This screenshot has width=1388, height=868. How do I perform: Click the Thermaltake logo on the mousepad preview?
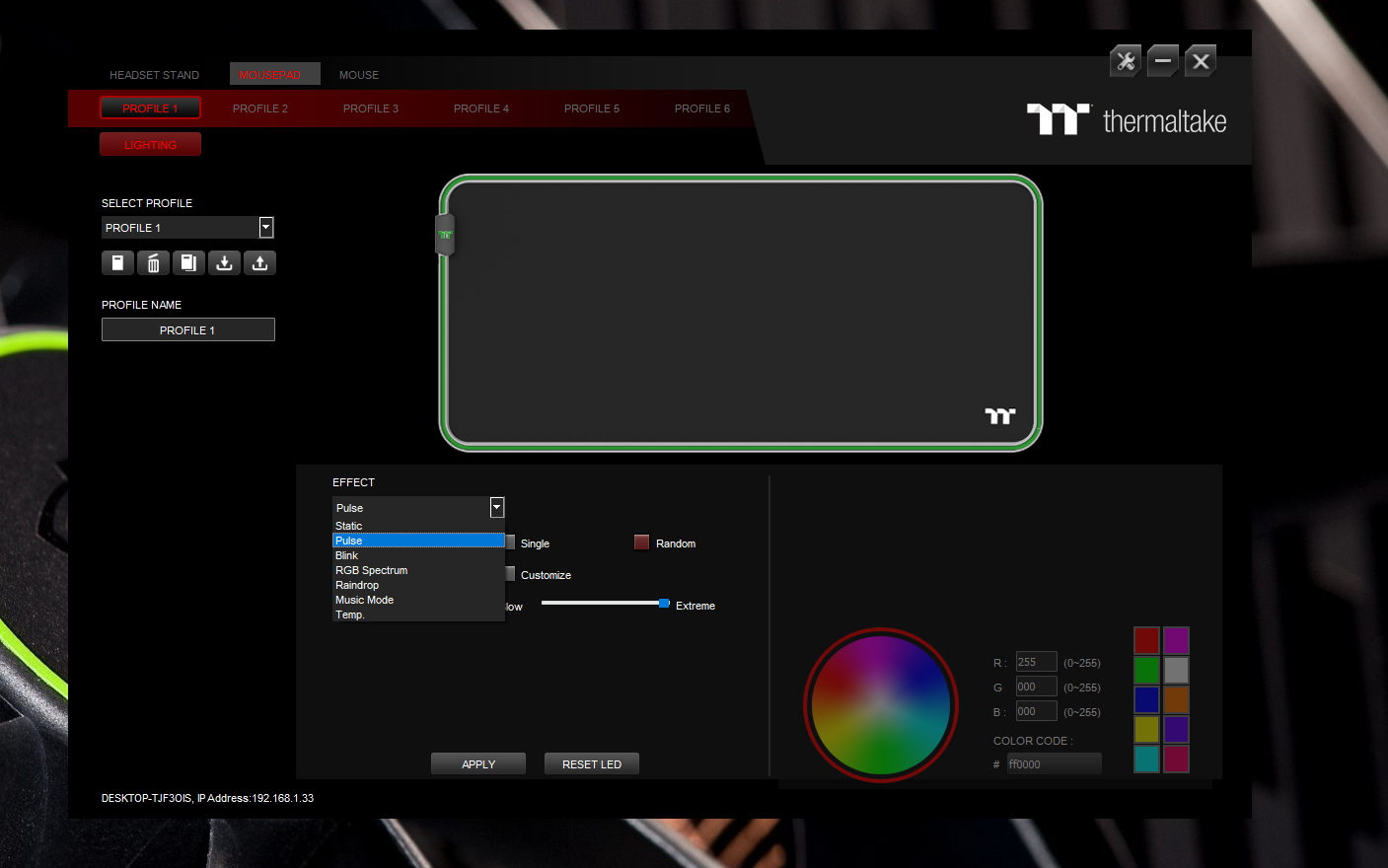click(1000, 416)
